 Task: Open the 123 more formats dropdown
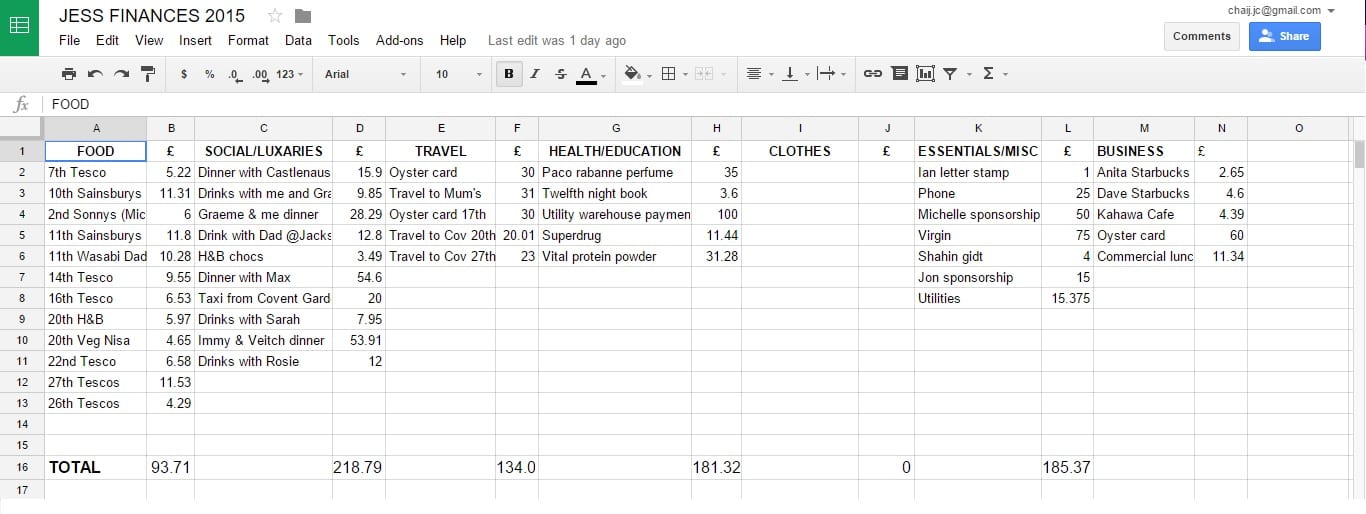290,74
